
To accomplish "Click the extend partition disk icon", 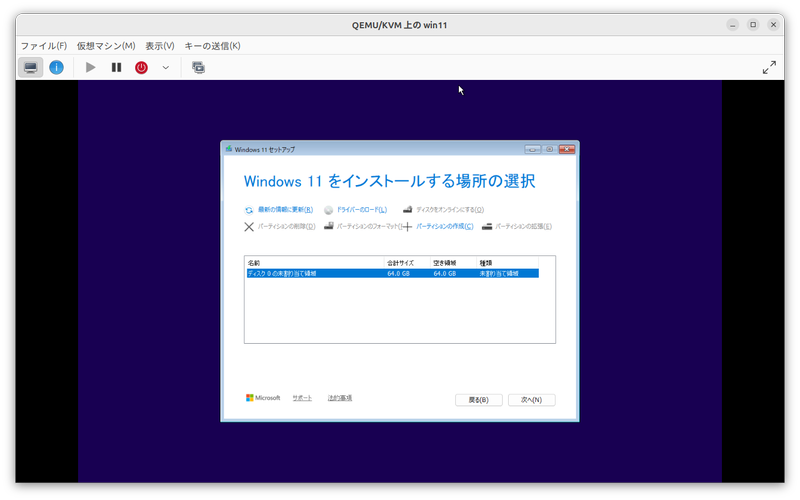I will pos(487,227).
